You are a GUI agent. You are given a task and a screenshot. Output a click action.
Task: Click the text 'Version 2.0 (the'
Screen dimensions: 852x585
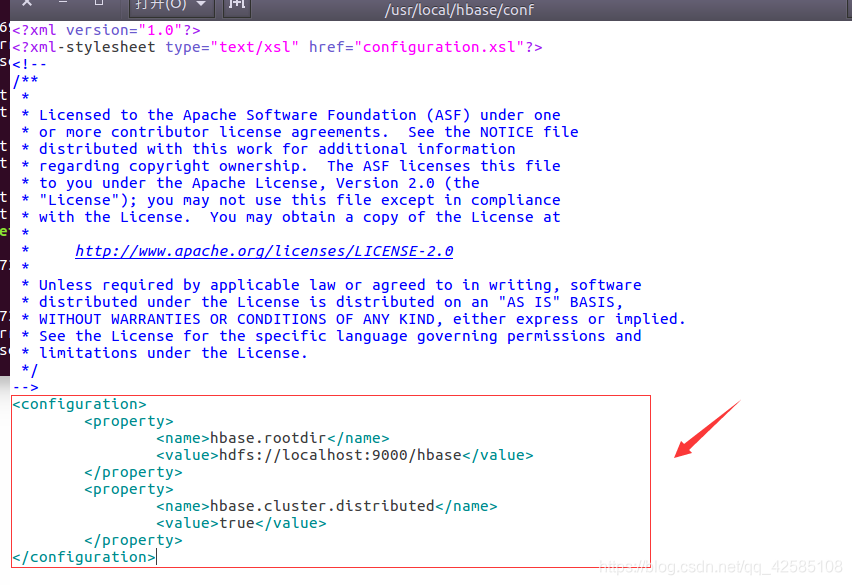(x=408, y=183)
